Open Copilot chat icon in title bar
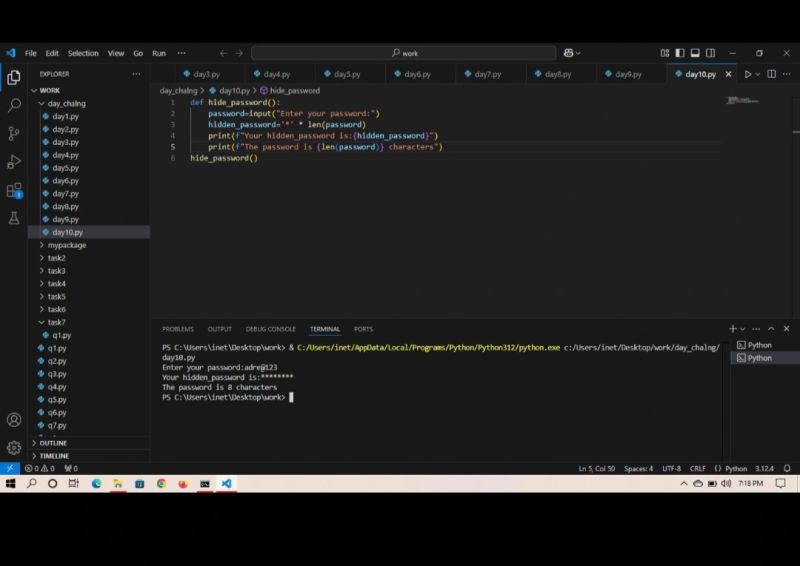 [568, 53]
